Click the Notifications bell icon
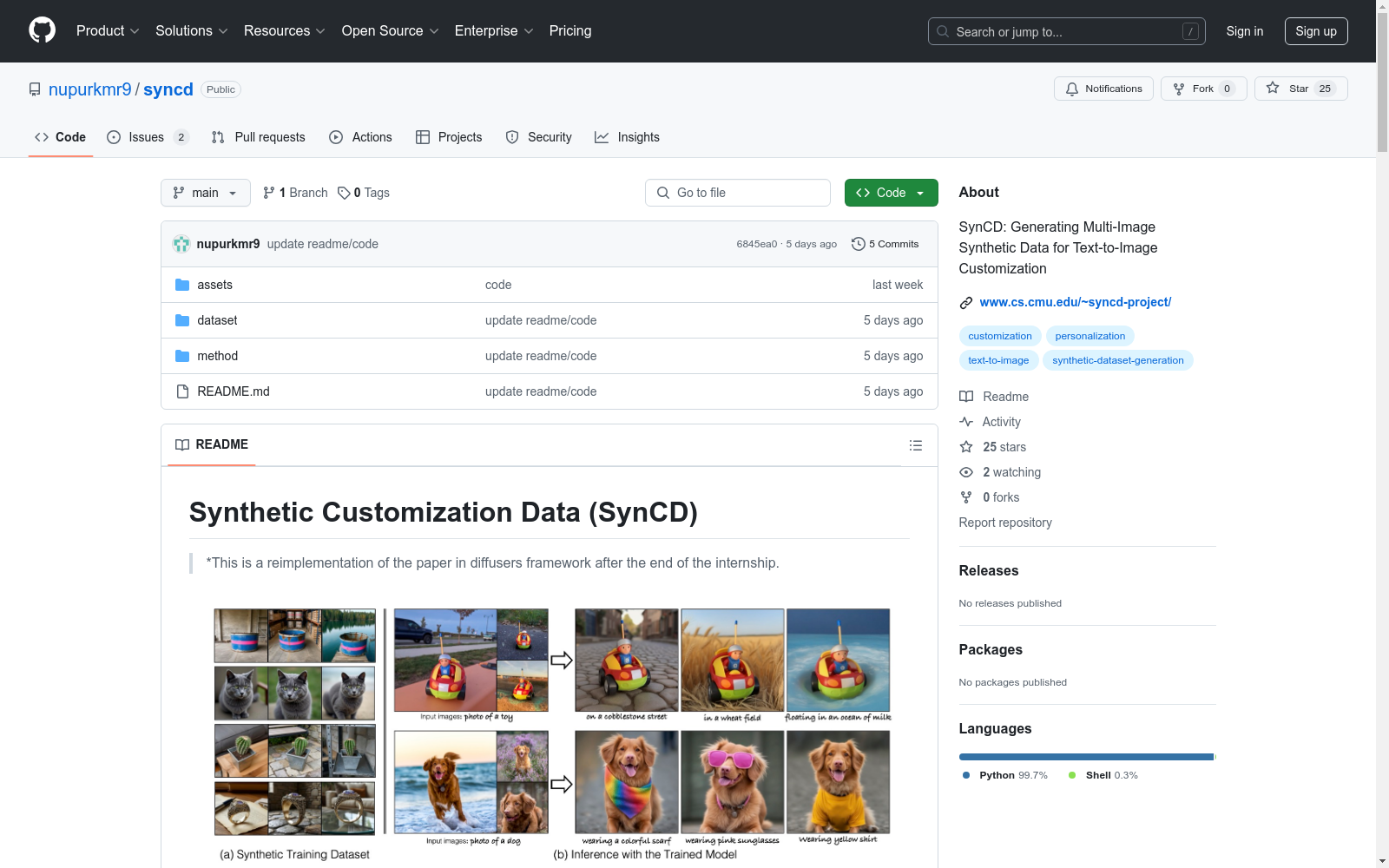1389x868 pixels. [x=1072, y=89]
